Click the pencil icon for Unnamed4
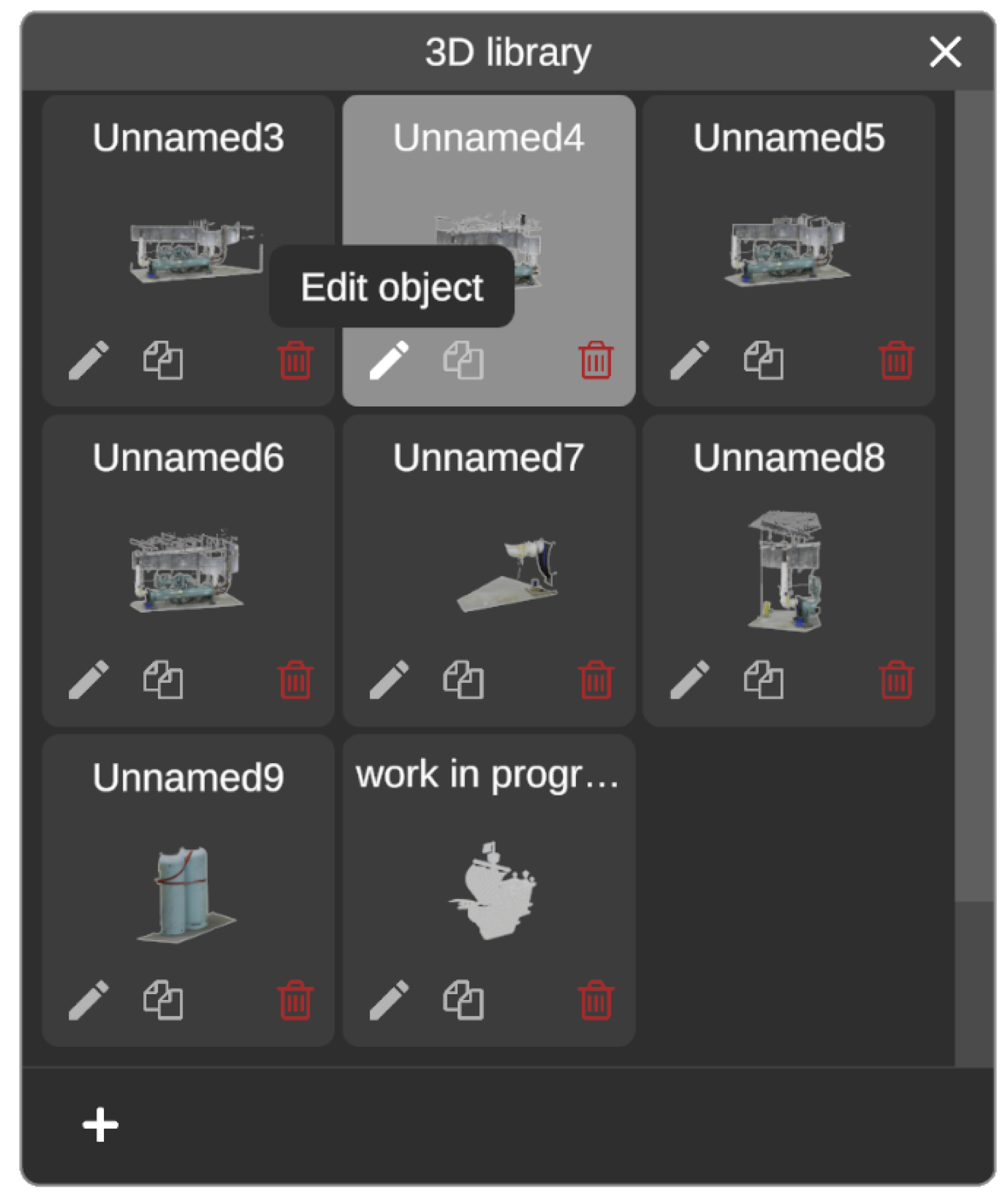1008x1200 pixels. point(389,360)
